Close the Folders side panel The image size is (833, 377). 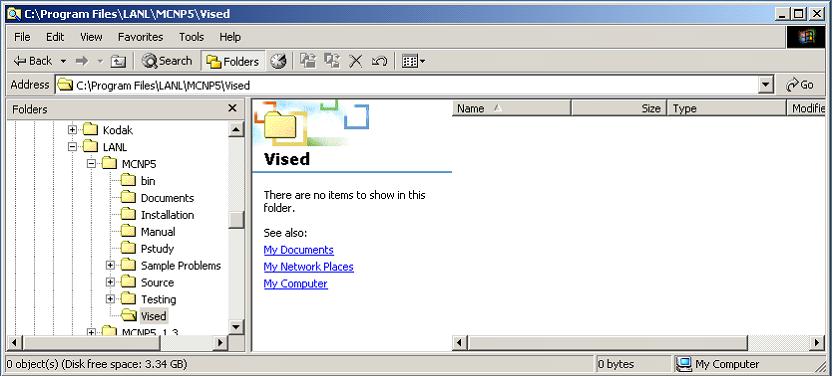tap(232, 108)
